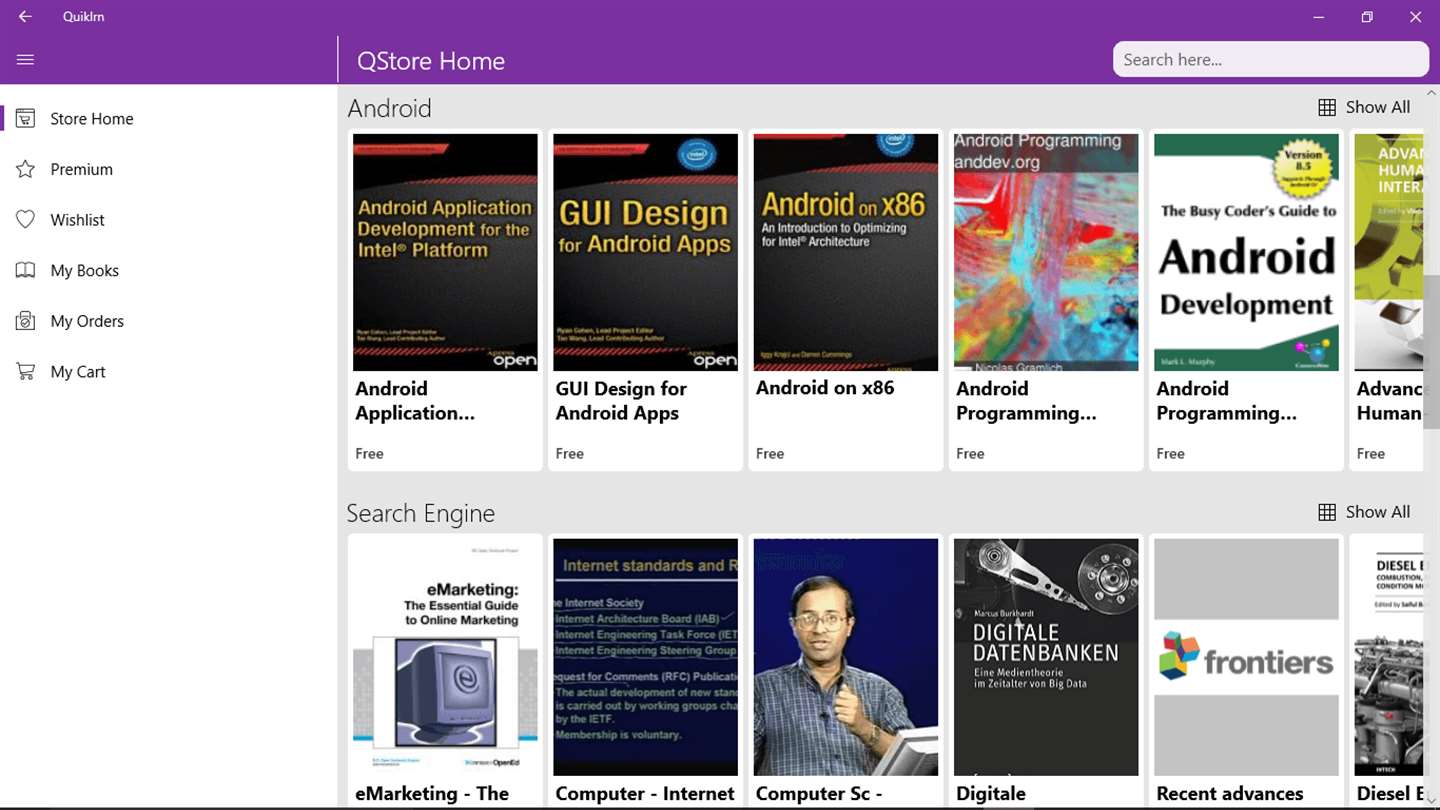The image size is (1440, 810).
Task: Click the Store Home storefront icon
Action: [x=25, y=118]
